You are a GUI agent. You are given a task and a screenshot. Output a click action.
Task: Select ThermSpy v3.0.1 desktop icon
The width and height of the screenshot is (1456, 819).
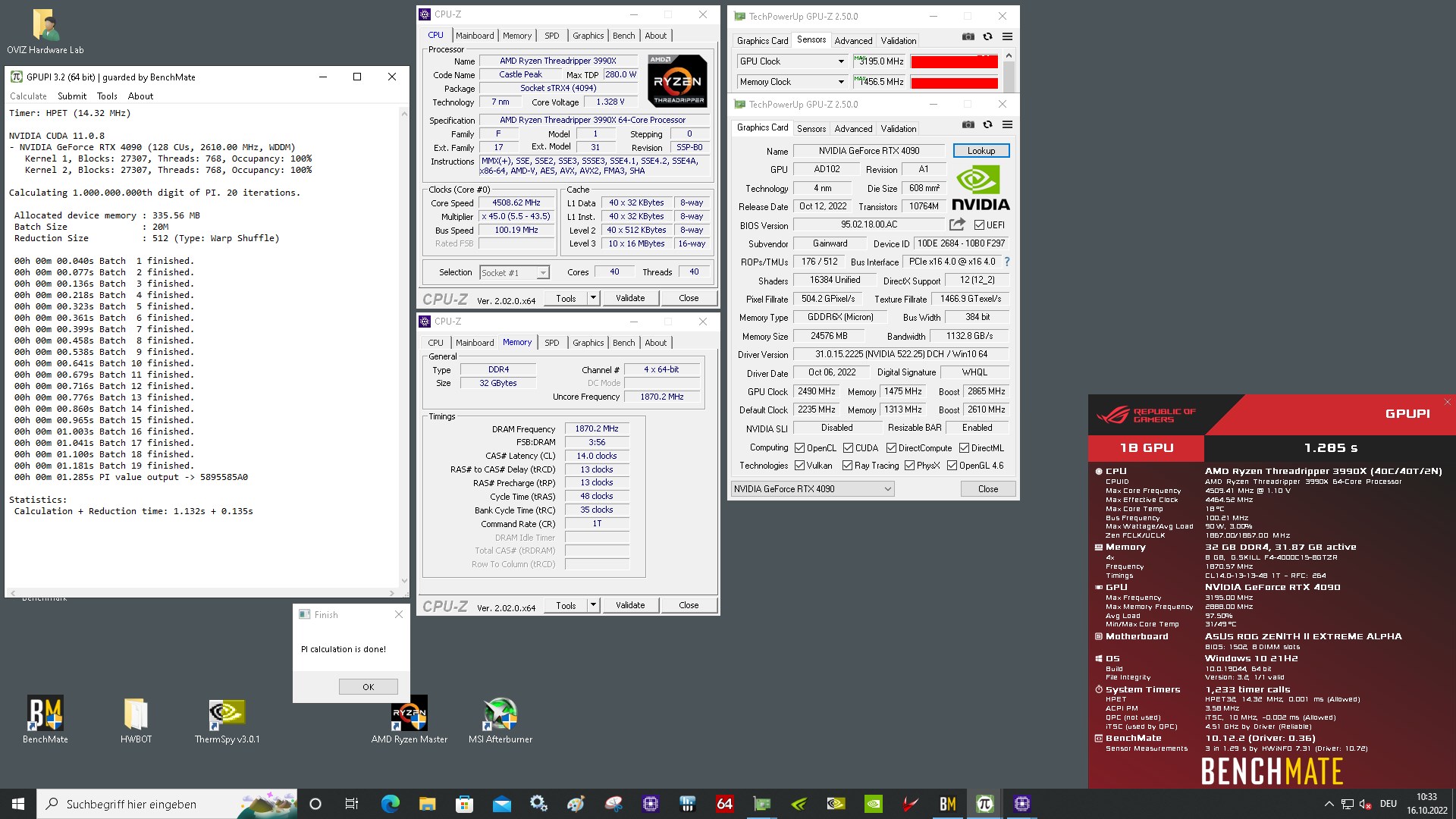(227, 720)
